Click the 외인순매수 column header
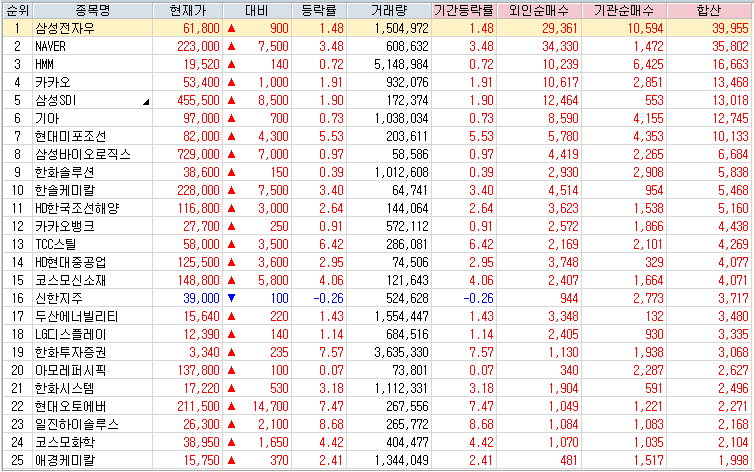The width and height of the screenshot is (754, 472). pyautogui.click(x=539, y=10)
